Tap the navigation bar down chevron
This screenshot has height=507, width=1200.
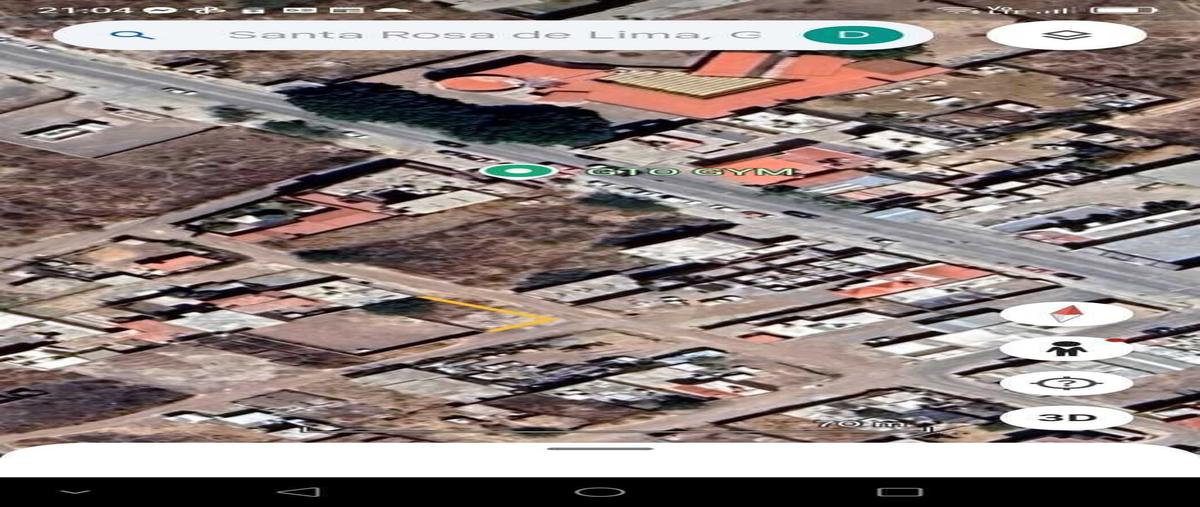[x=74, y=492]
